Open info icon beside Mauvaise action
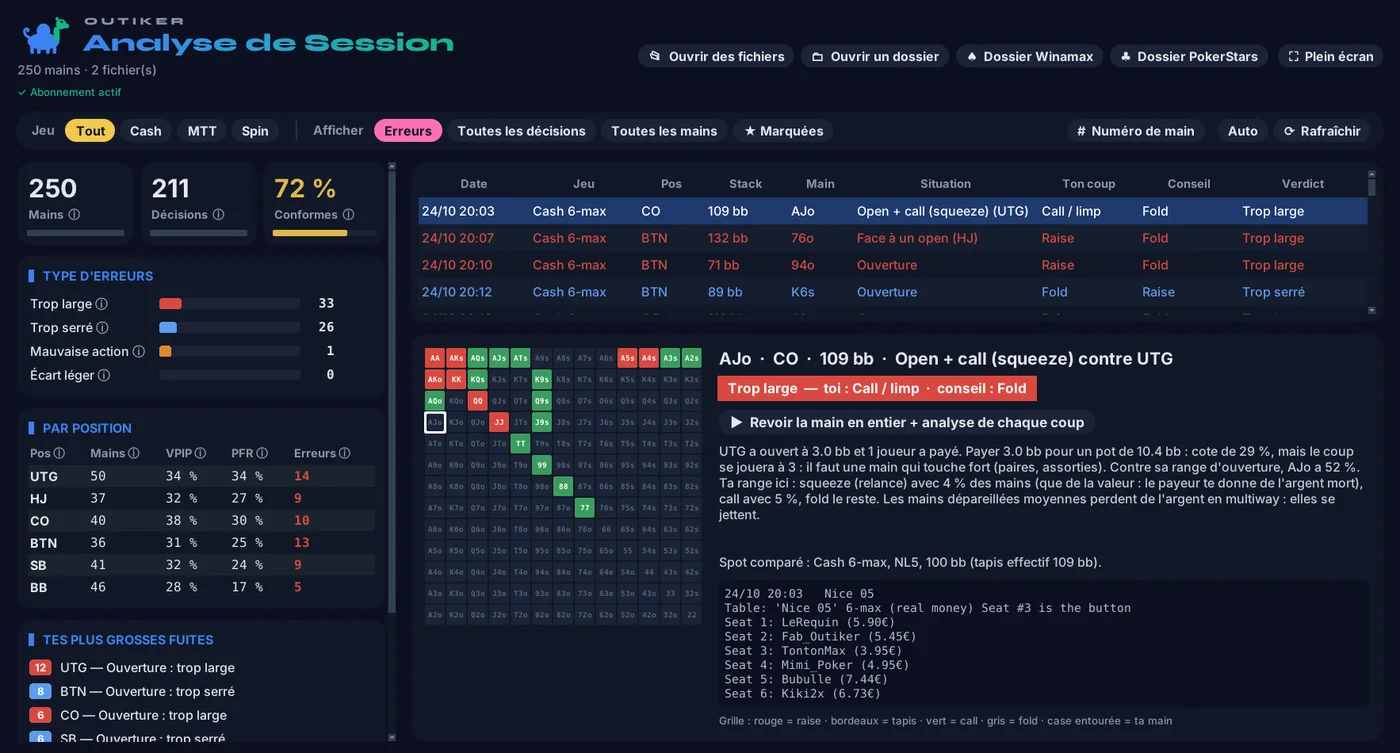Viewport: 1400px width, 753px height. click(138, 351)
